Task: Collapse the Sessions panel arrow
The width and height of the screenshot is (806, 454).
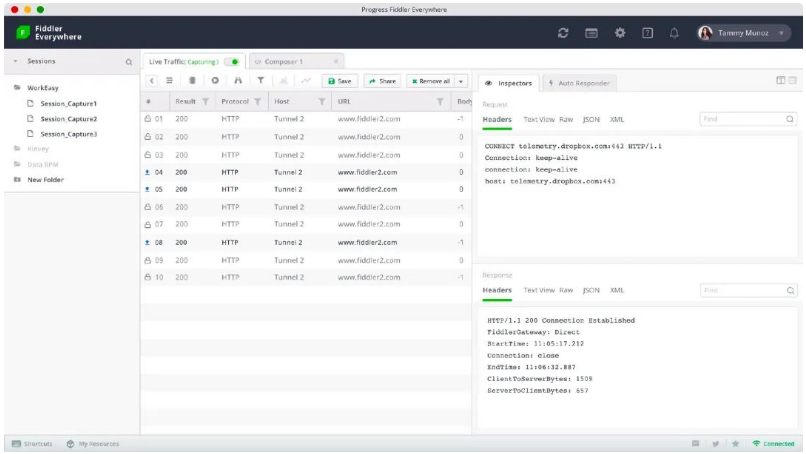Action: (15, 61)
